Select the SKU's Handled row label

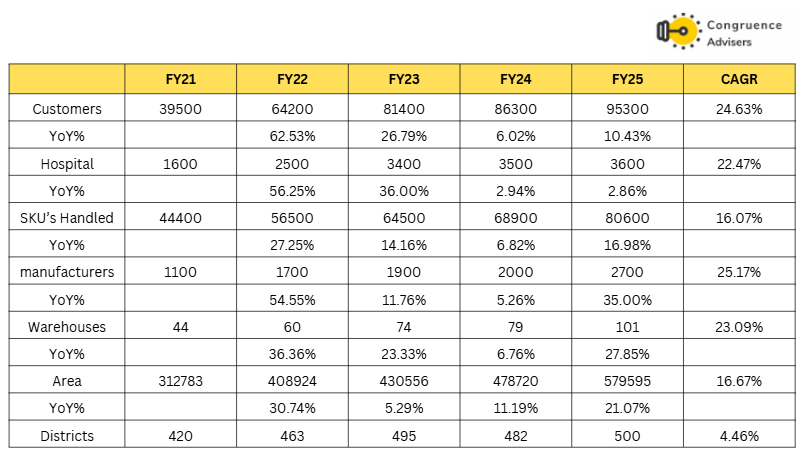pyautogui.click(x=67, y=217)
